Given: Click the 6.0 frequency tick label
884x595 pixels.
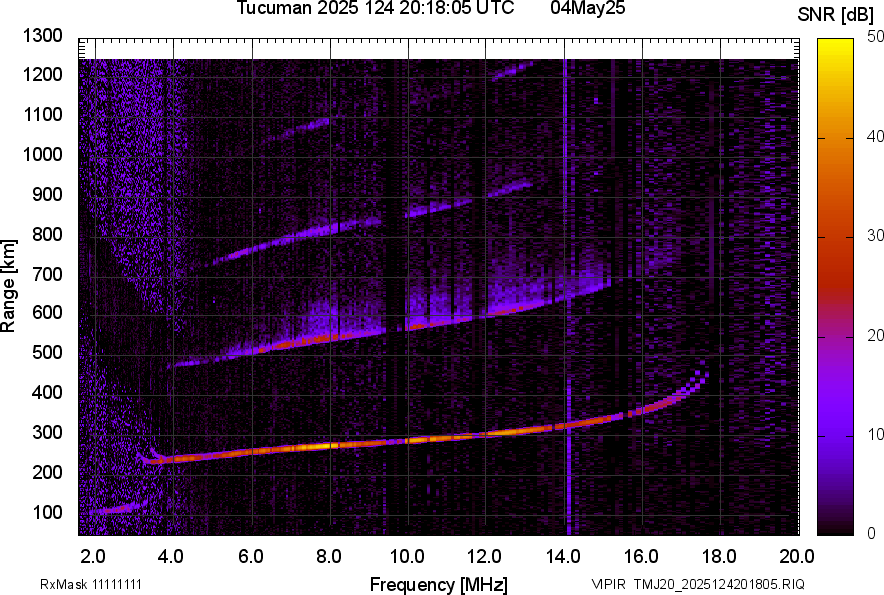Looking at the screenshot, I should click(x=251, y=557).
